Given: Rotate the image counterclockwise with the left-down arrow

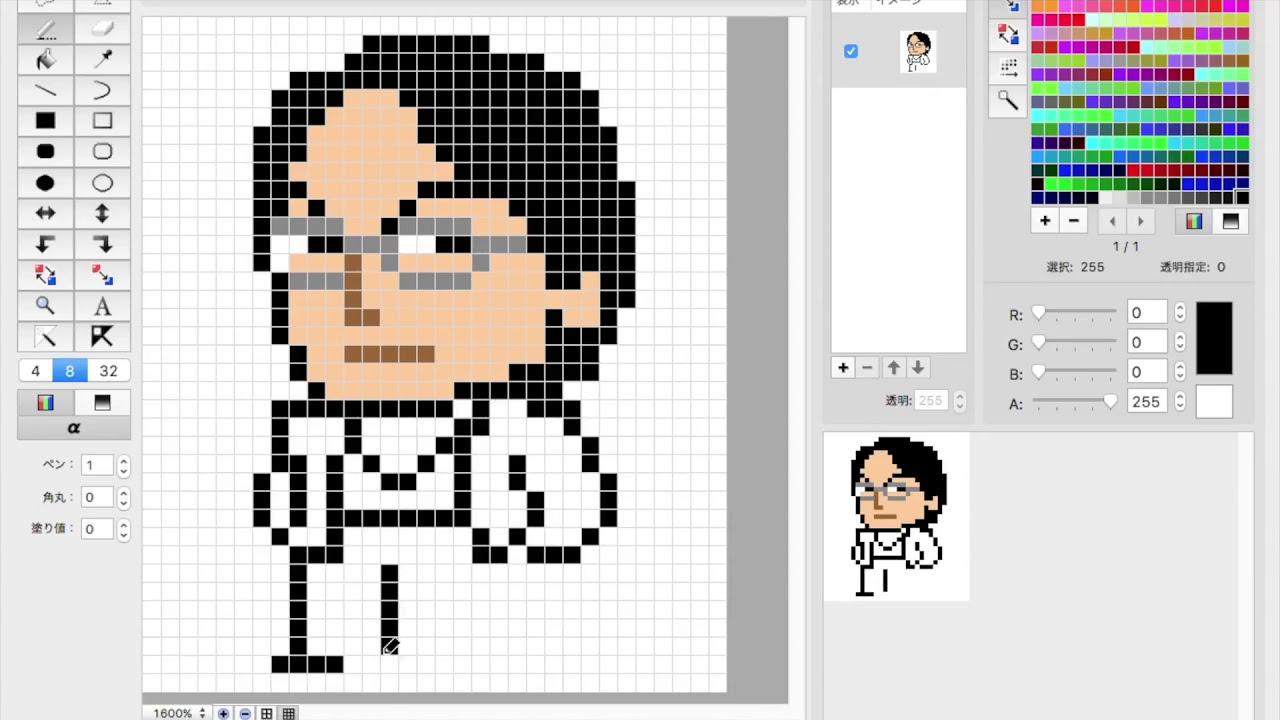Looking at the screenshot, I should coord(45,244).
